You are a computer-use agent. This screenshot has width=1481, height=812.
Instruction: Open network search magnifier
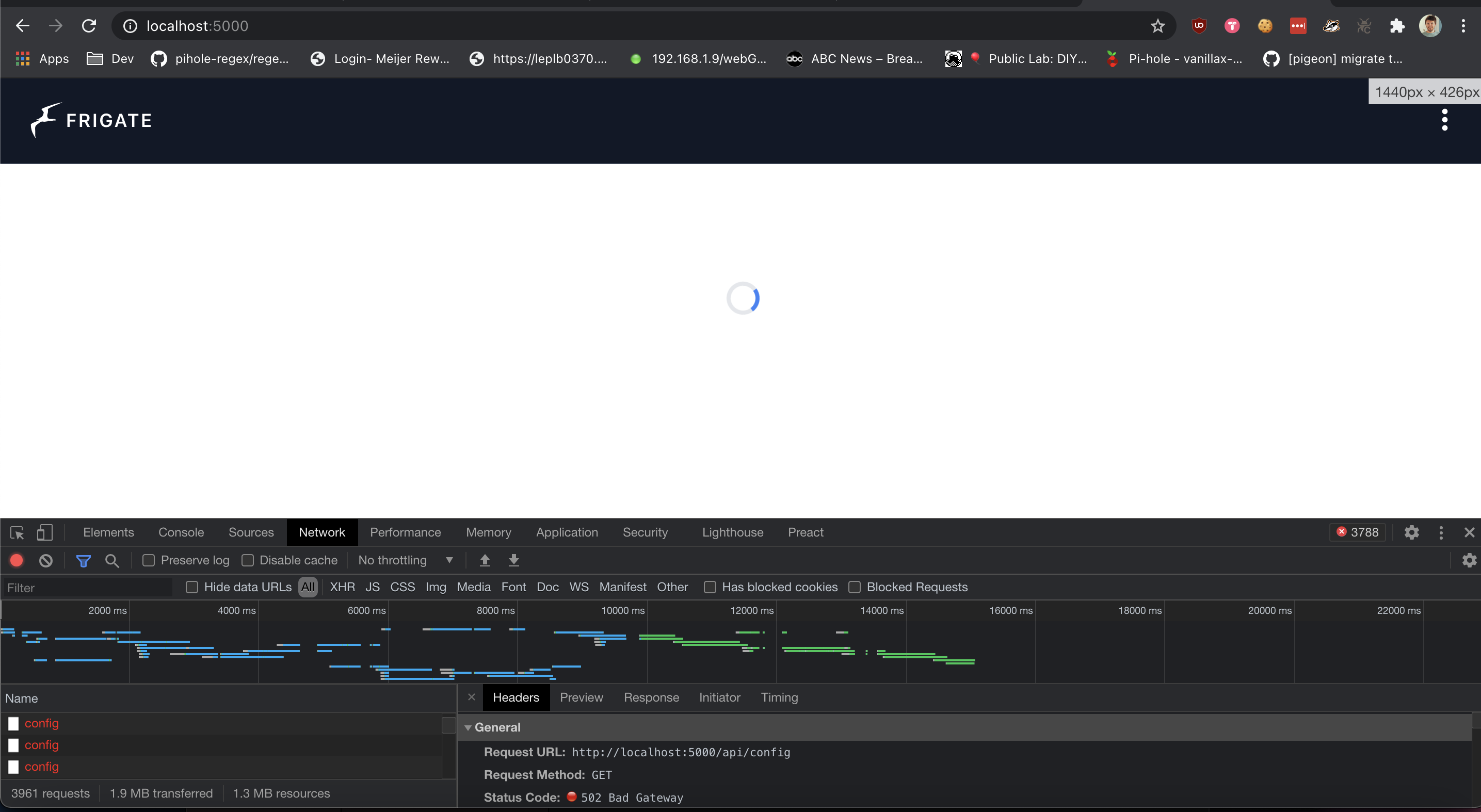pos(112,560)
